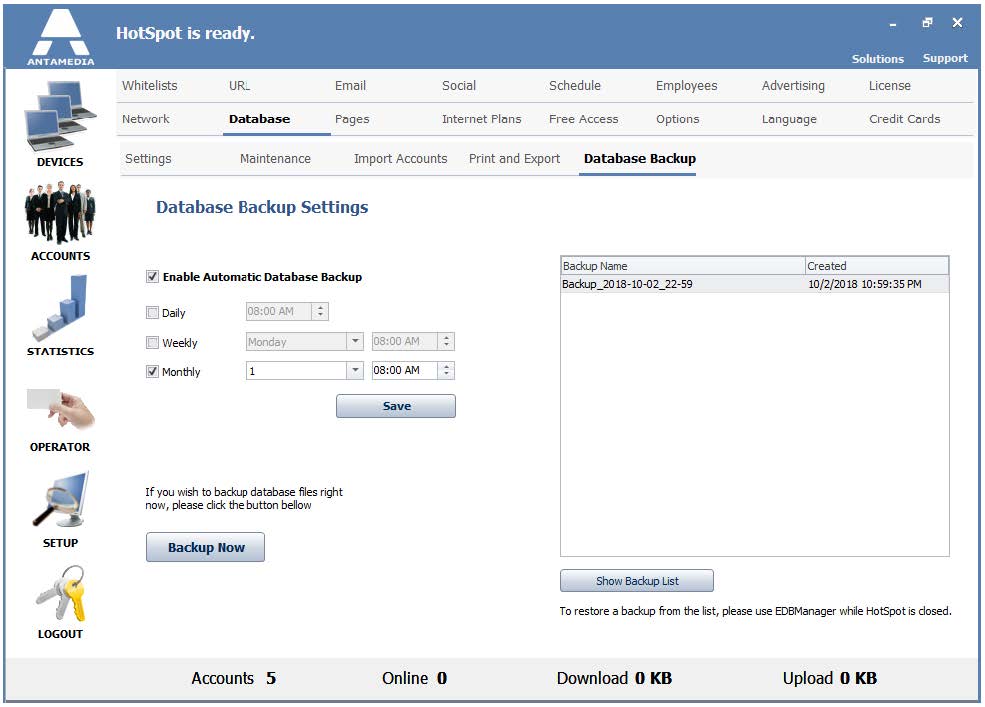
Task: Click the Logout keys icon
Action: [60, 593]
